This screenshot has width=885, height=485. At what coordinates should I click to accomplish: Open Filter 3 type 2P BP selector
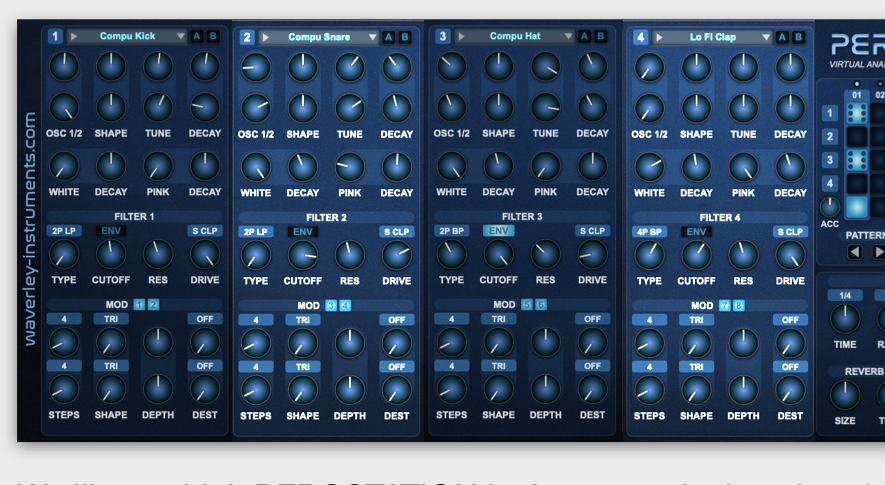pos(452,230)
